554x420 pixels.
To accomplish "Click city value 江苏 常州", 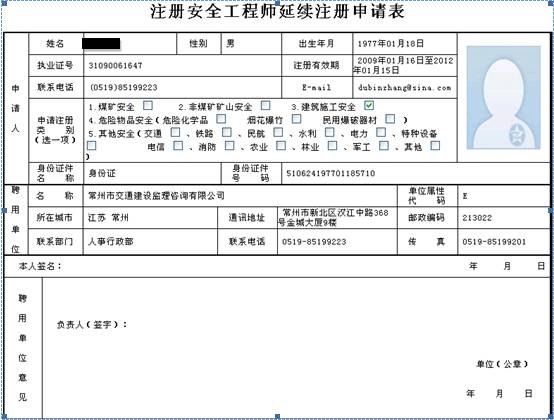I will coord(108,218).
